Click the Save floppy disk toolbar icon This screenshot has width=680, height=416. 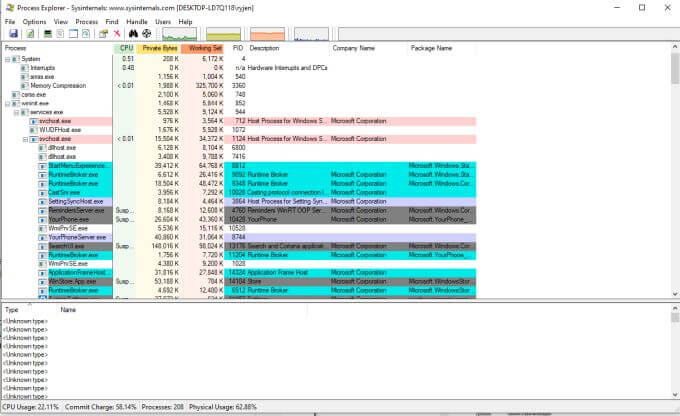pyautogui.click(x=13, y=33)
